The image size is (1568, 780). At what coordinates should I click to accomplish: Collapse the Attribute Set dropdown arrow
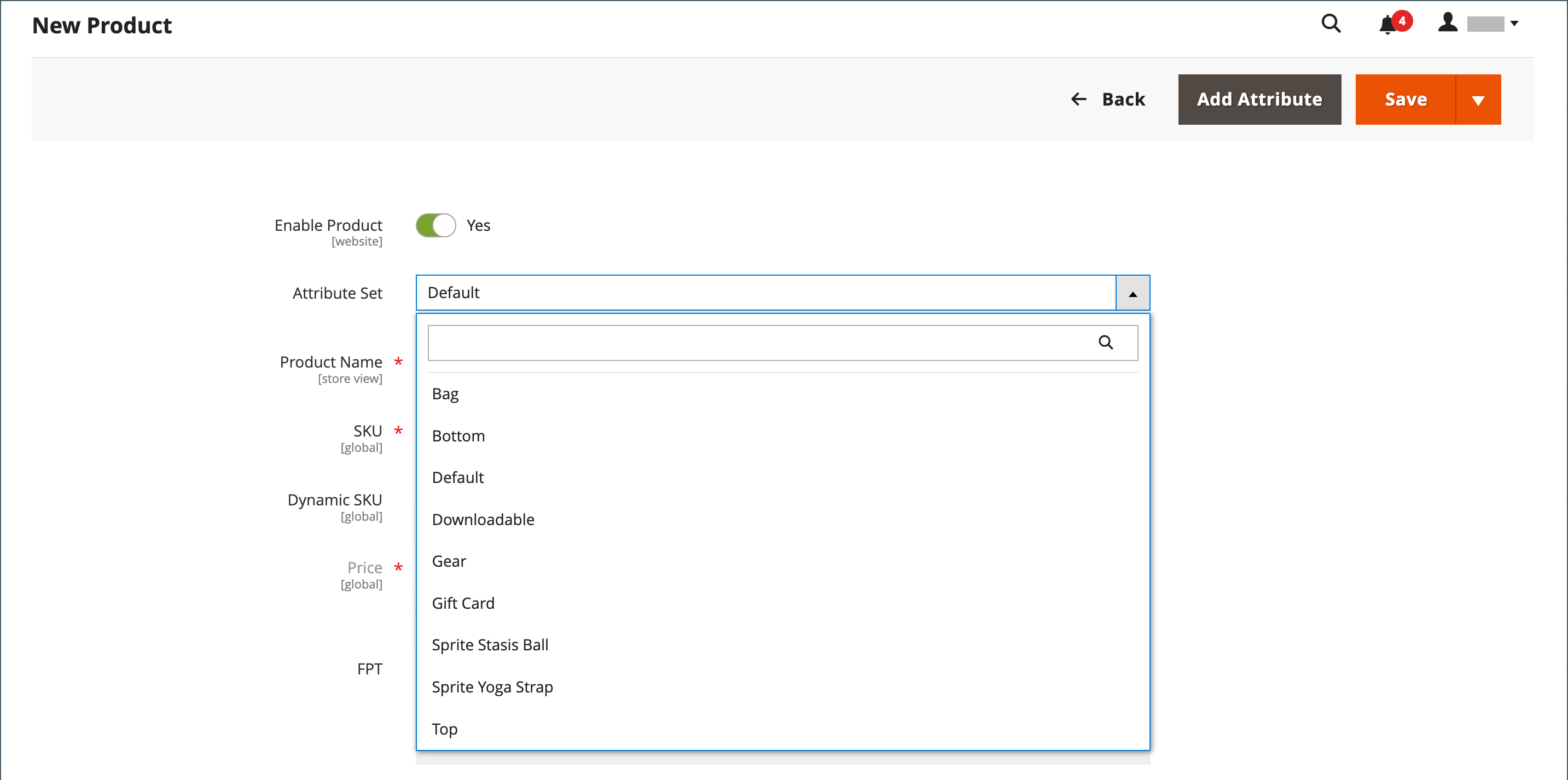click(1132, 293)
